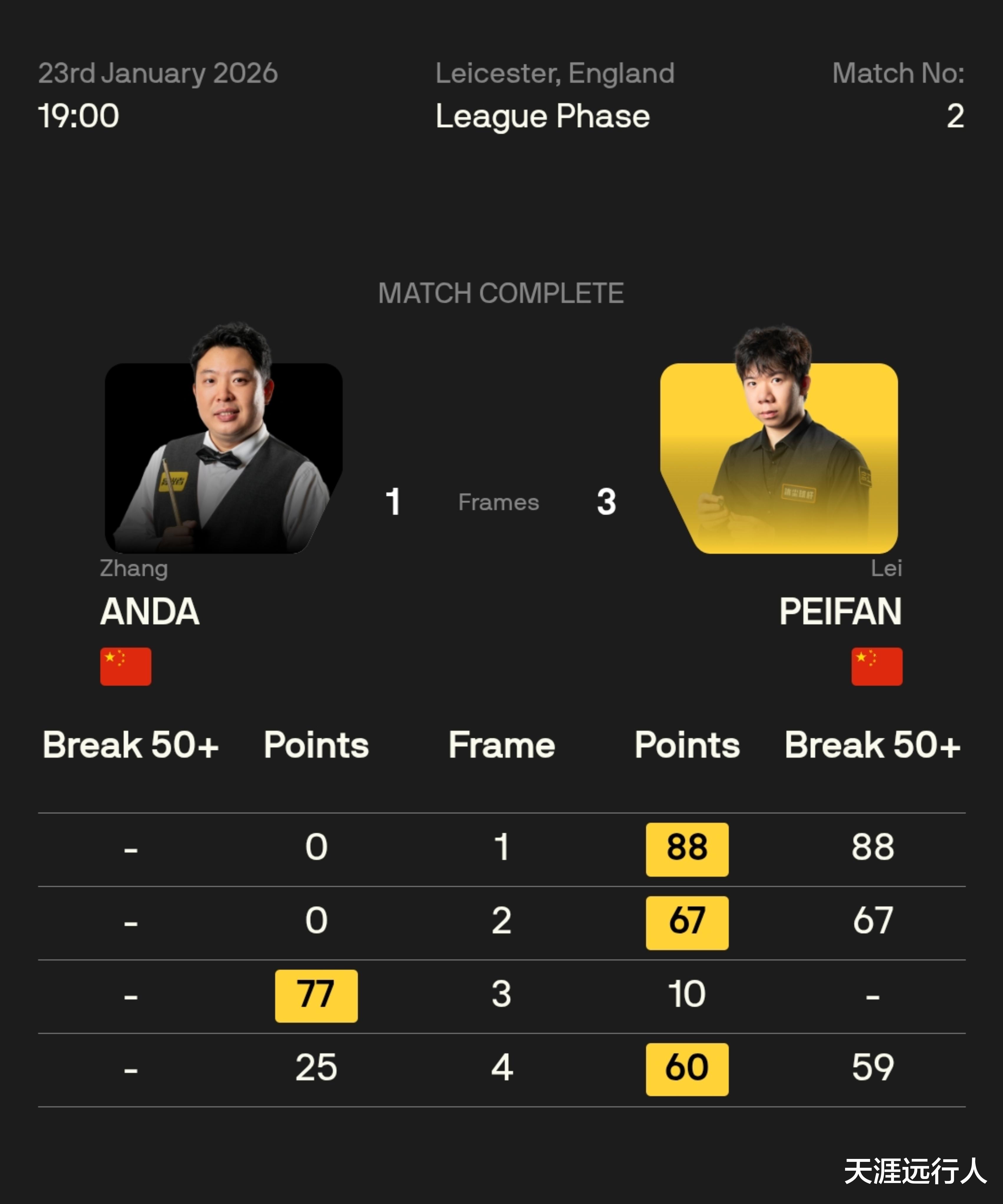Click the Frame column header
Image resolution: width=1003 pixels, height=1204 pixels.
point(501,745)
